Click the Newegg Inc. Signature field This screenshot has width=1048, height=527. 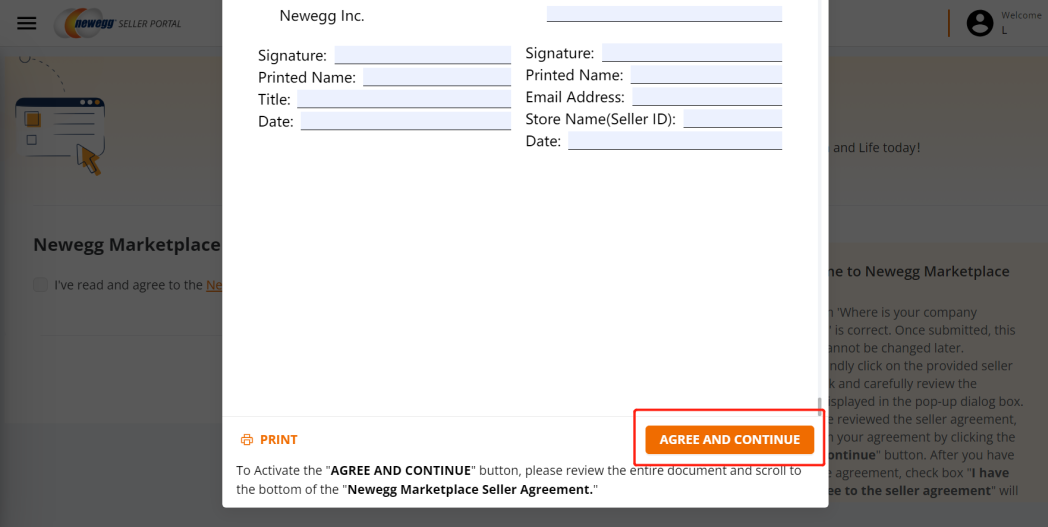pyautogui.click(x=422, y=55)
